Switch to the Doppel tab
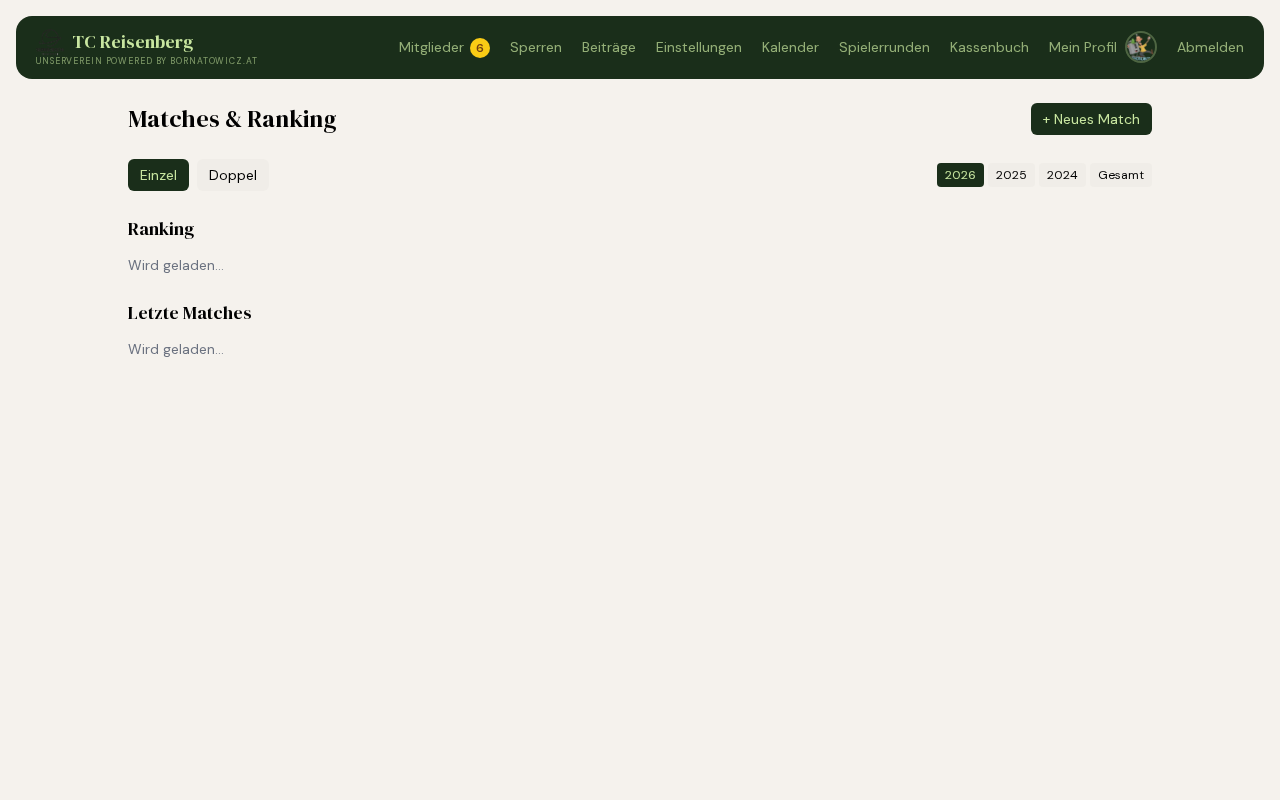 (233, 175)
